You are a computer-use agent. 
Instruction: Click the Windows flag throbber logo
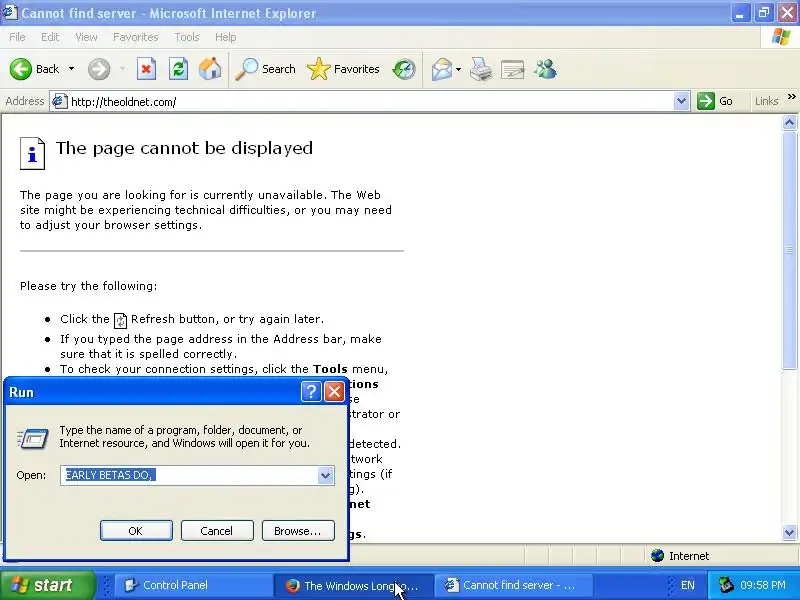781,37
